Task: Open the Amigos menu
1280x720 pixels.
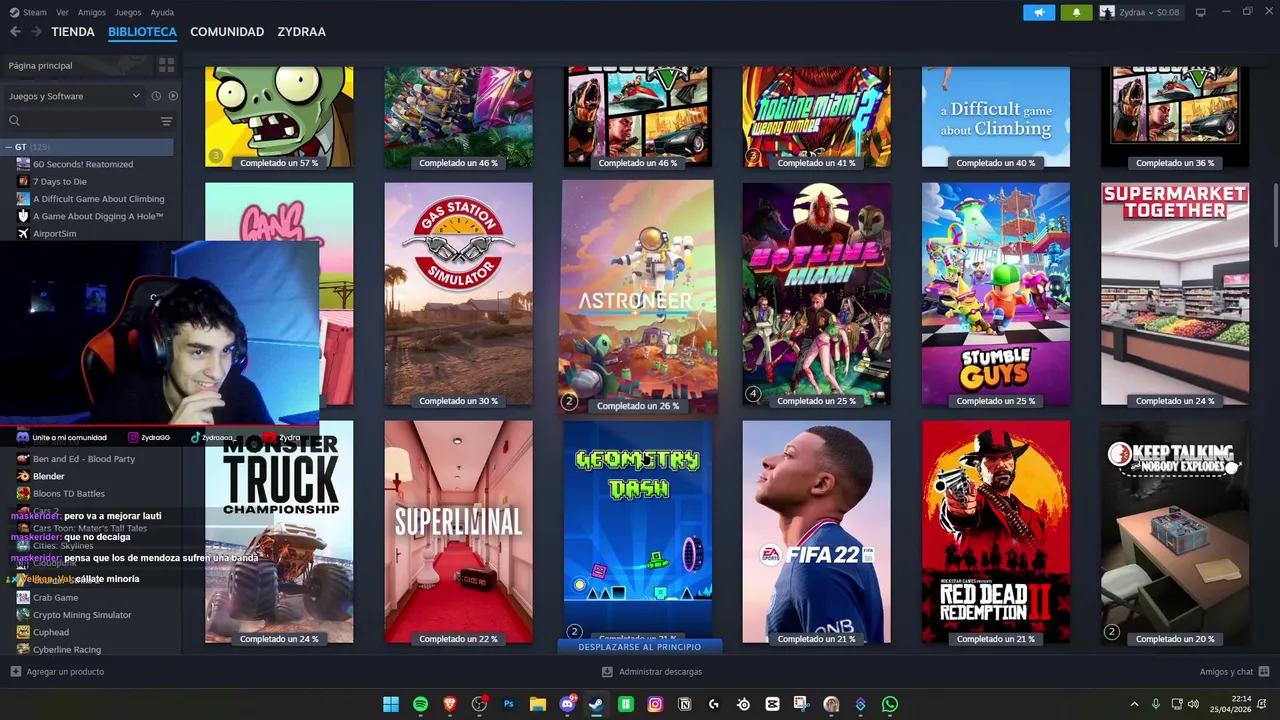Action: 92,12
